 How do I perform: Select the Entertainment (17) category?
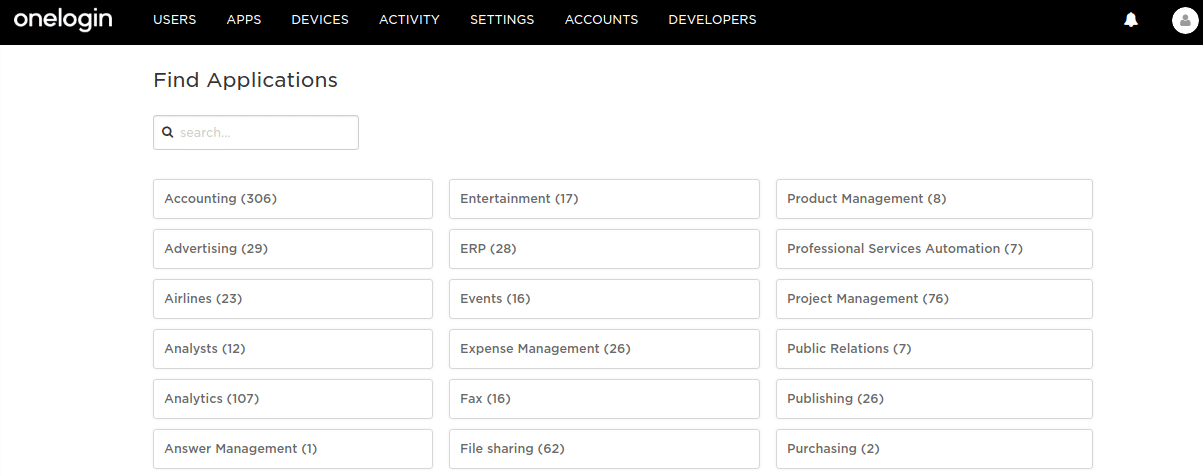[x=603, y=199]
